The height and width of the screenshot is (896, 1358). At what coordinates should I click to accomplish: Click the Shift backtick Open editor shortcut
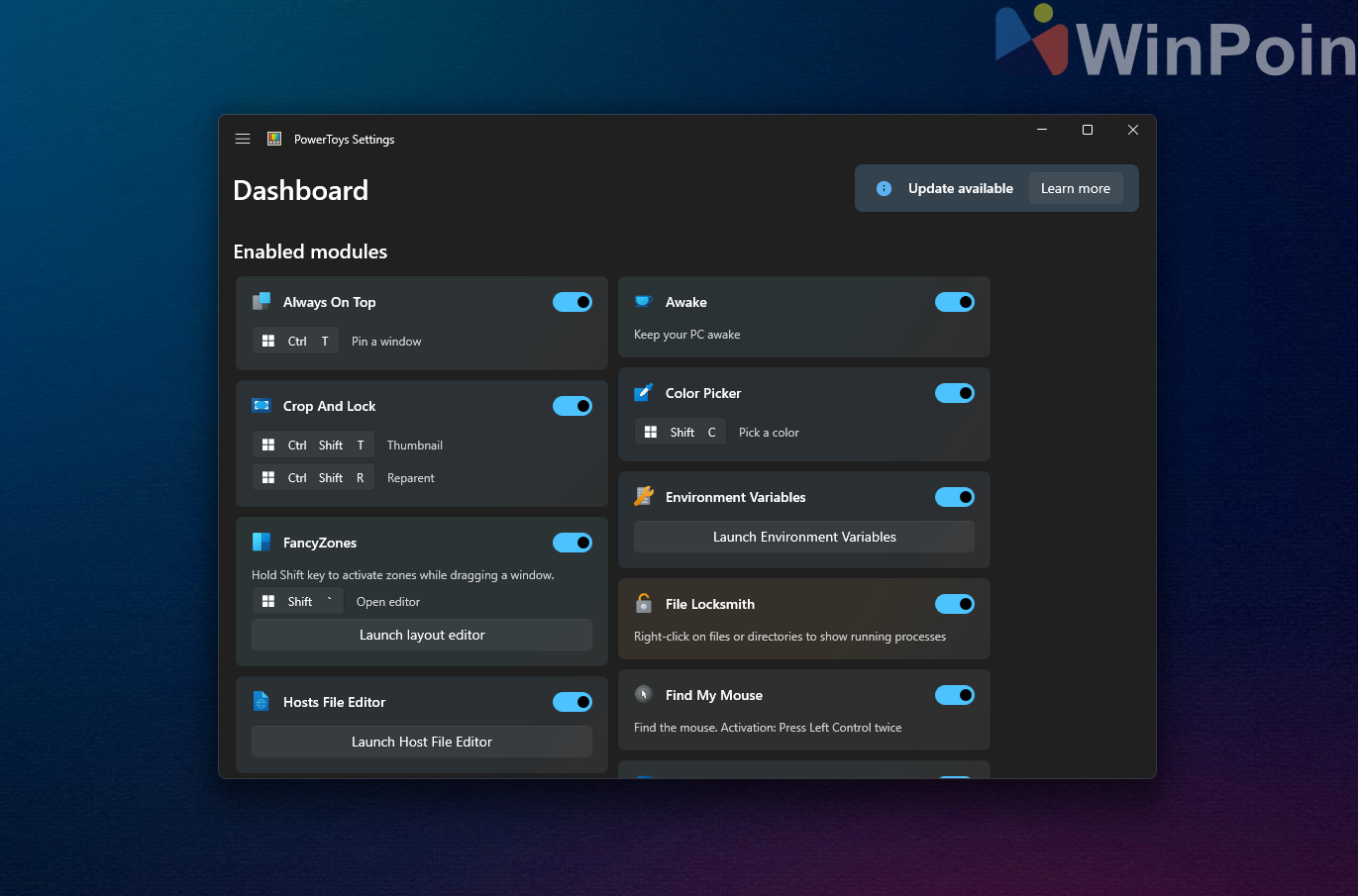click(298, 601)
